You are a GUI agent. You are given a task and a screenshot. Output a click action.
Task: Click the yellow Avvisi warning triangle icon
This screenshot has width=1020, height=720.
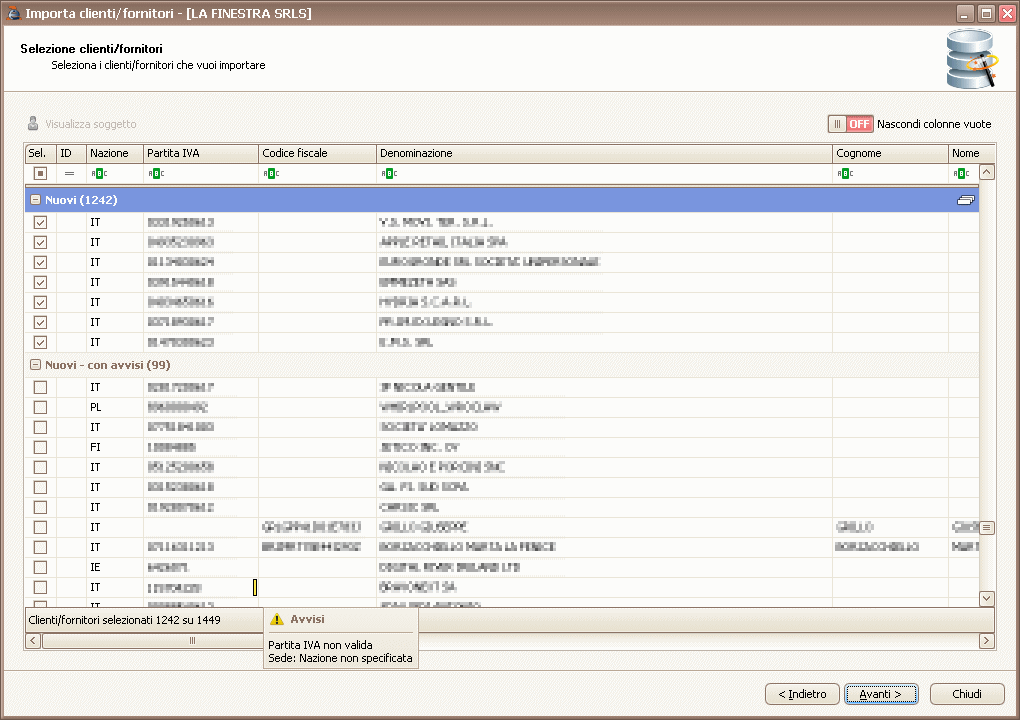(x=277, y=619)
